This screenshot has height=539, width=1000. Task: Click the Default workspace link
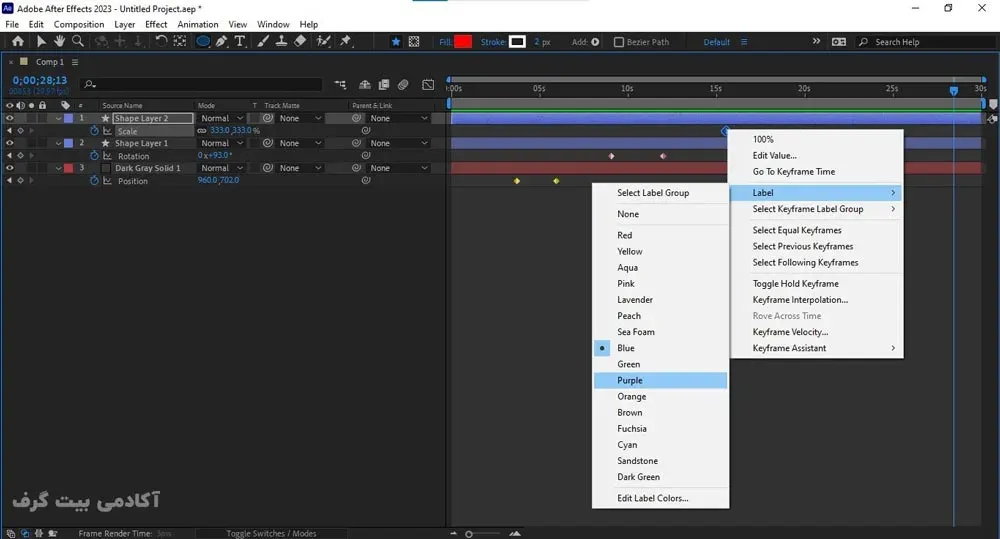click(x=716, y=42)
